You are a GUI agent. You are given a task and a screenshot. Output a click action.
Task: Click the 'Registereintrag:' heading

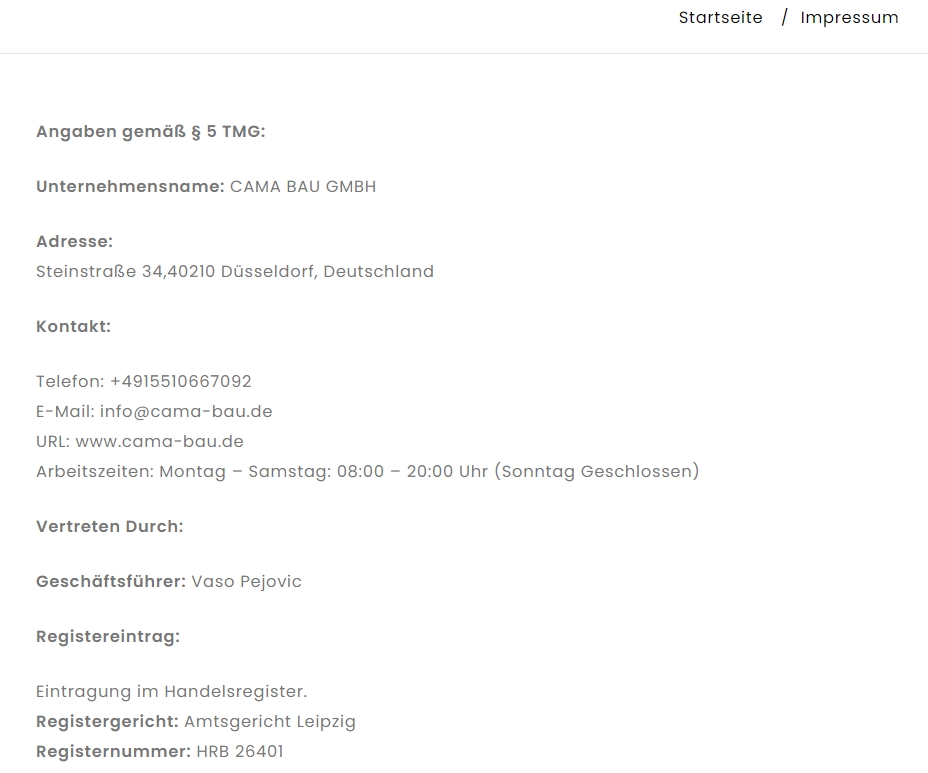[108, 637]
